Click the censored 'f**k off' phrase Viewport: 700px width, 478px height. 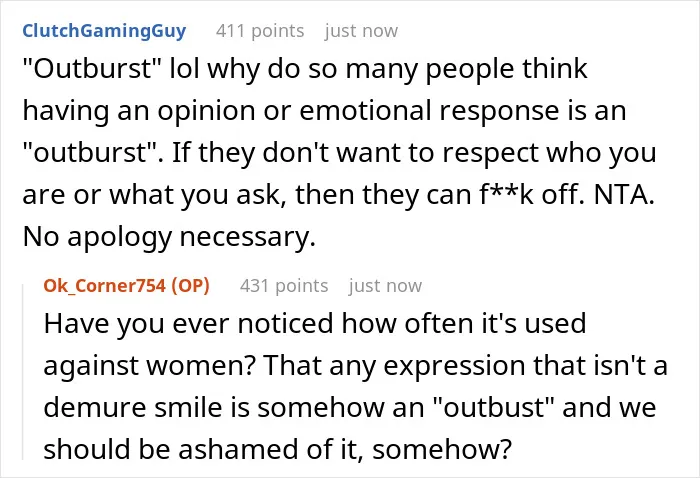click(x=532, y=195)
